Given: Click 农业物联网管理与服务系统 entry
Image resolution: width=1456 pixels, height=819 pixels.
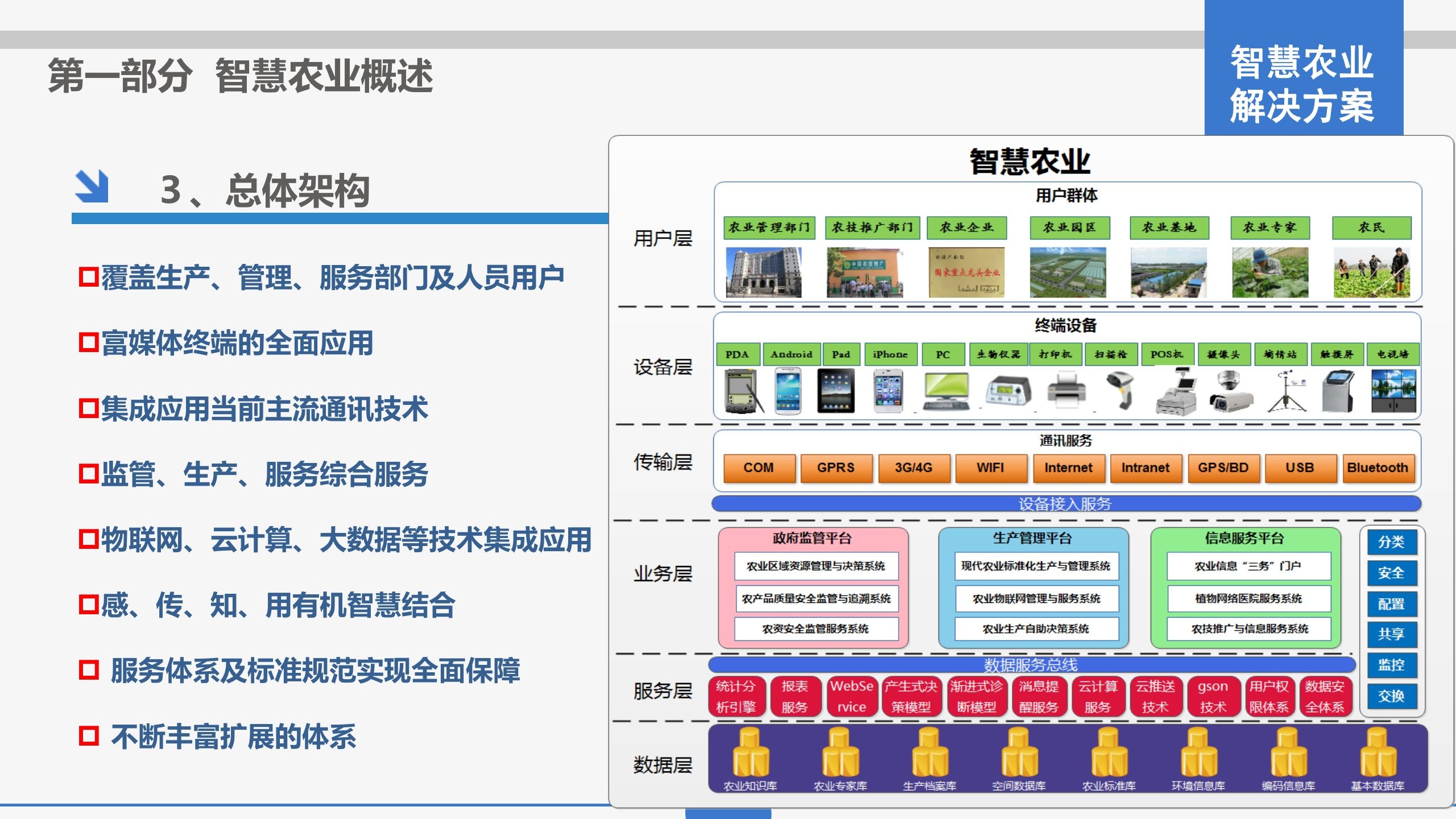Looking at the screenshot, I should pyautogui.click(x=1036, y=598).
